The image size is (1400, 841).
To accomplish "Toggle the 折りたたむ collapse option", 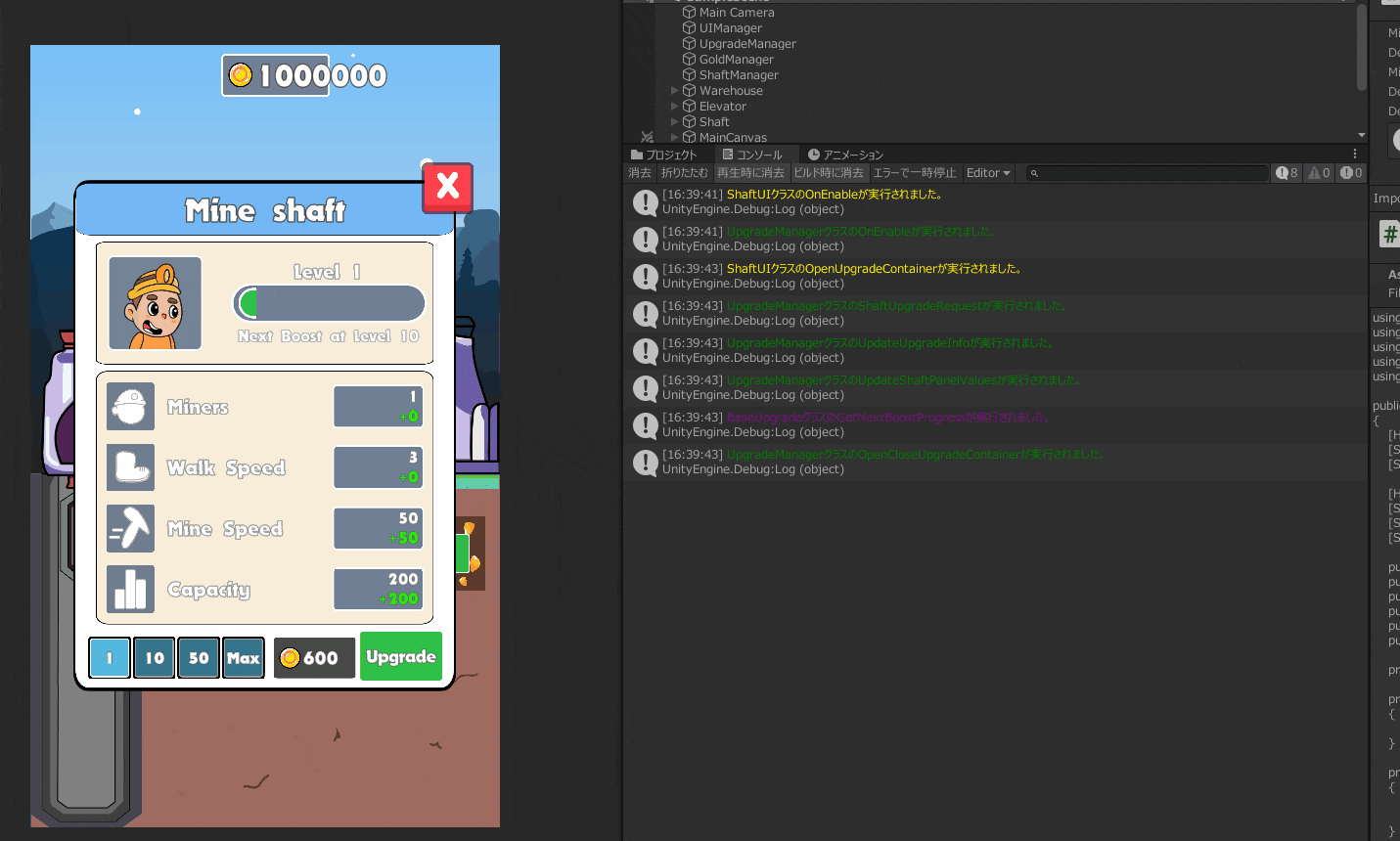I will pos(685,173).
